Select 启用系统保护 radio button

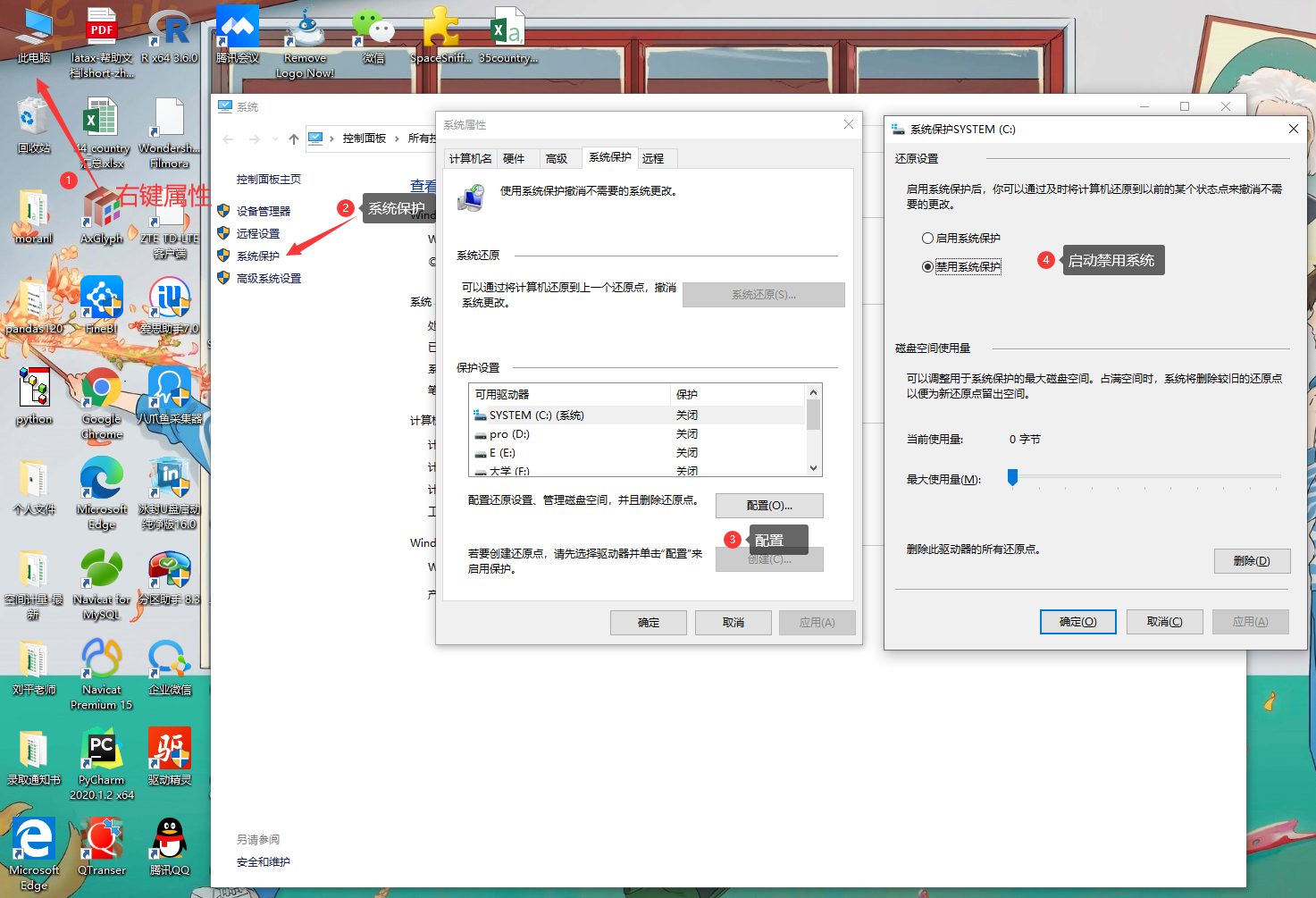(961, 239)
